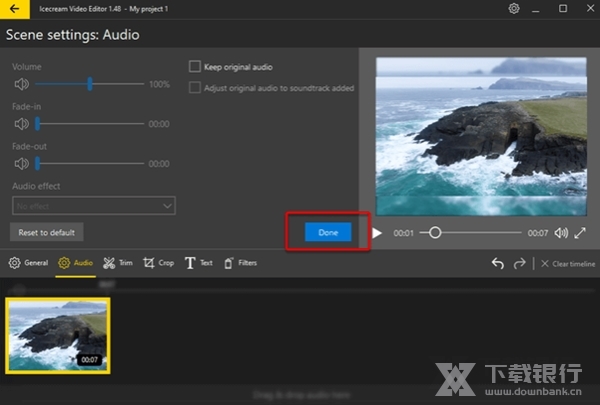The width and height of the screenshot is (600, 405).
Task: Redo the last action
Action: pyautogui.click(x=519, y=263)
